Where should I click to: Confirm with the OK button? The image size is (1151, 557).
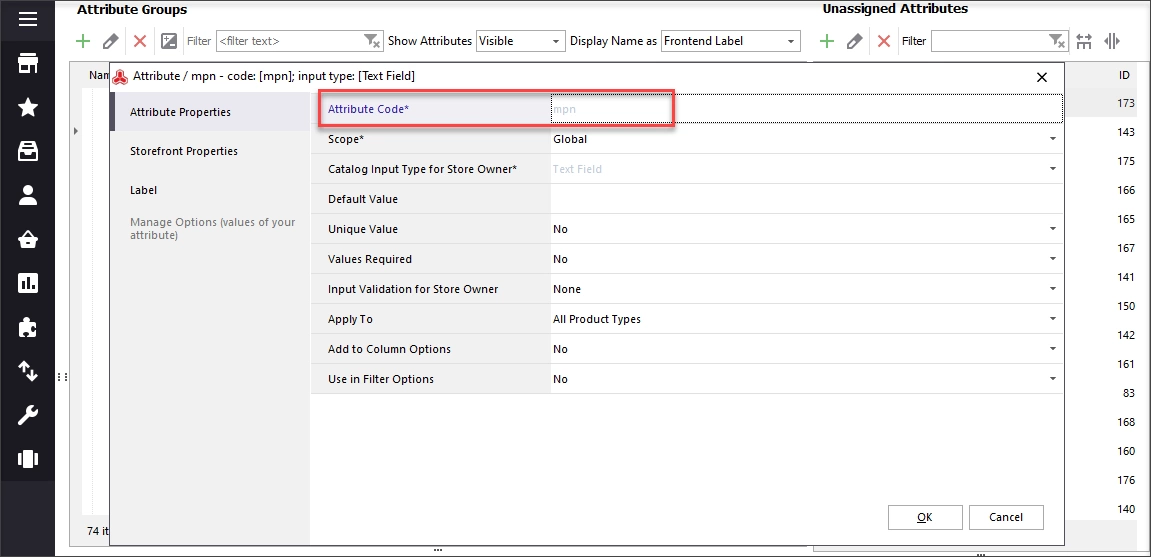point(925,517)
